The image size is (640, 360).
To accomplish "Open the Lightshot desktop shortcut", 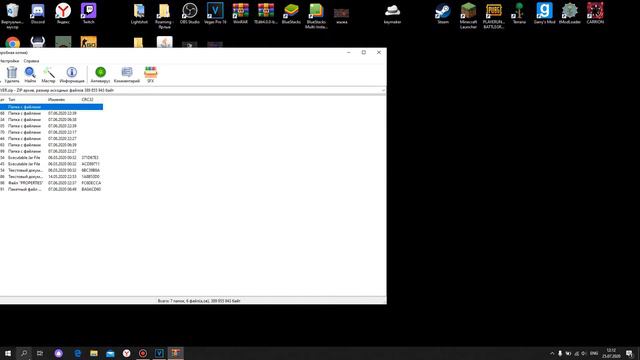I will coord(139,13).
